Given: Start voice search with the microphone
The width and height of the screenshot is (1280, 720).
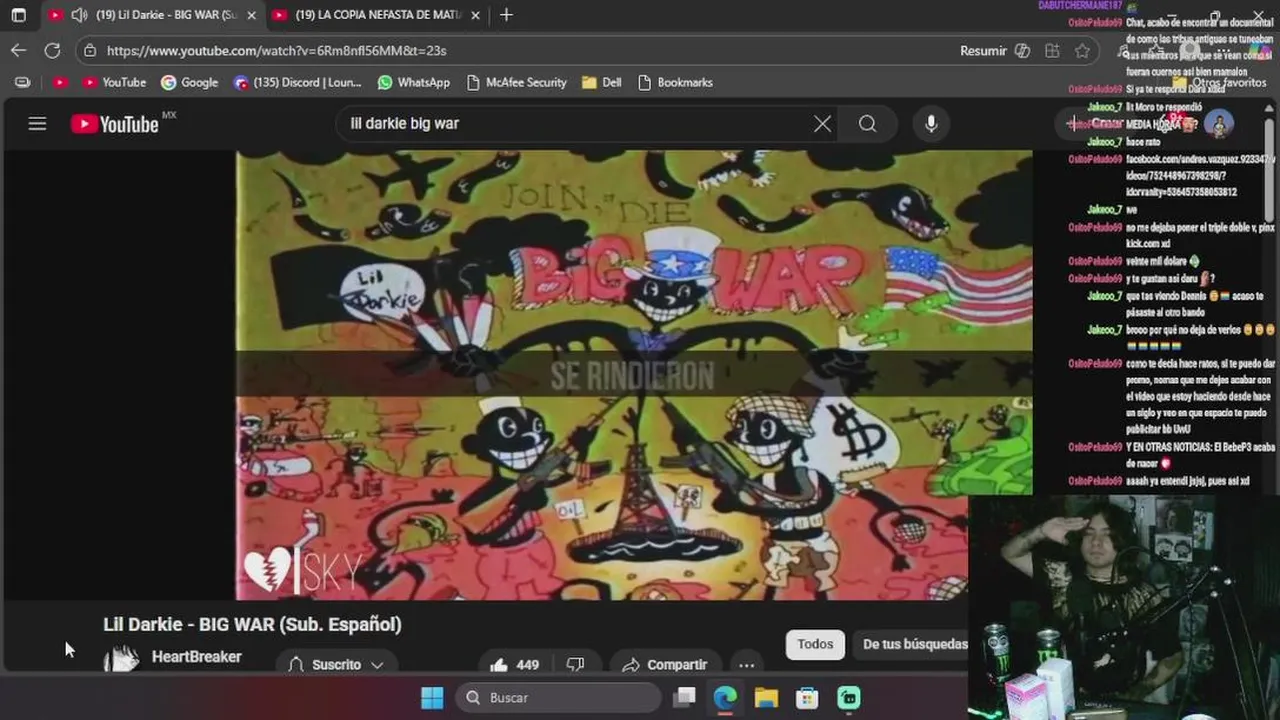Looking at the screenshot, I should 931,124.
